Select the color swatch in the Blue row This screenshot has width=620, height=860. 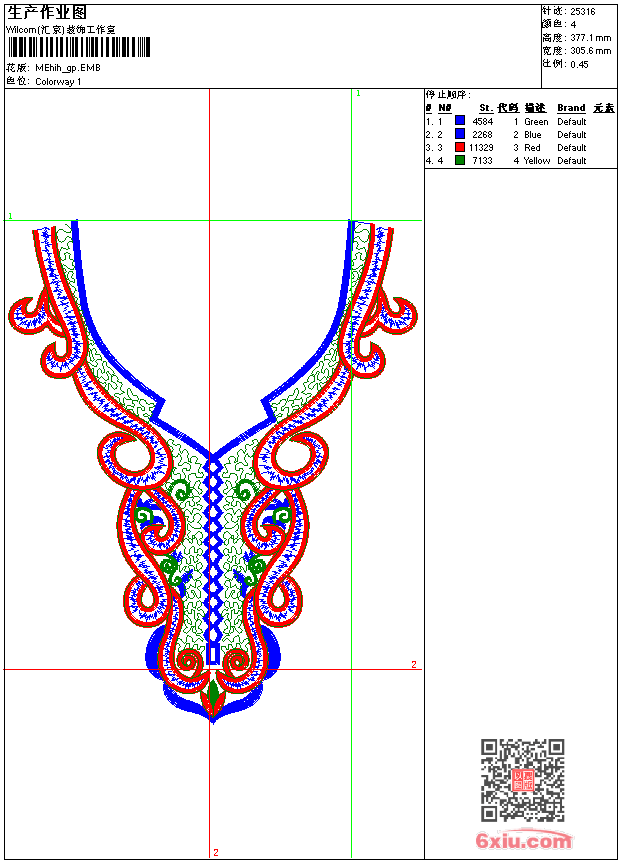click(459, 134)
